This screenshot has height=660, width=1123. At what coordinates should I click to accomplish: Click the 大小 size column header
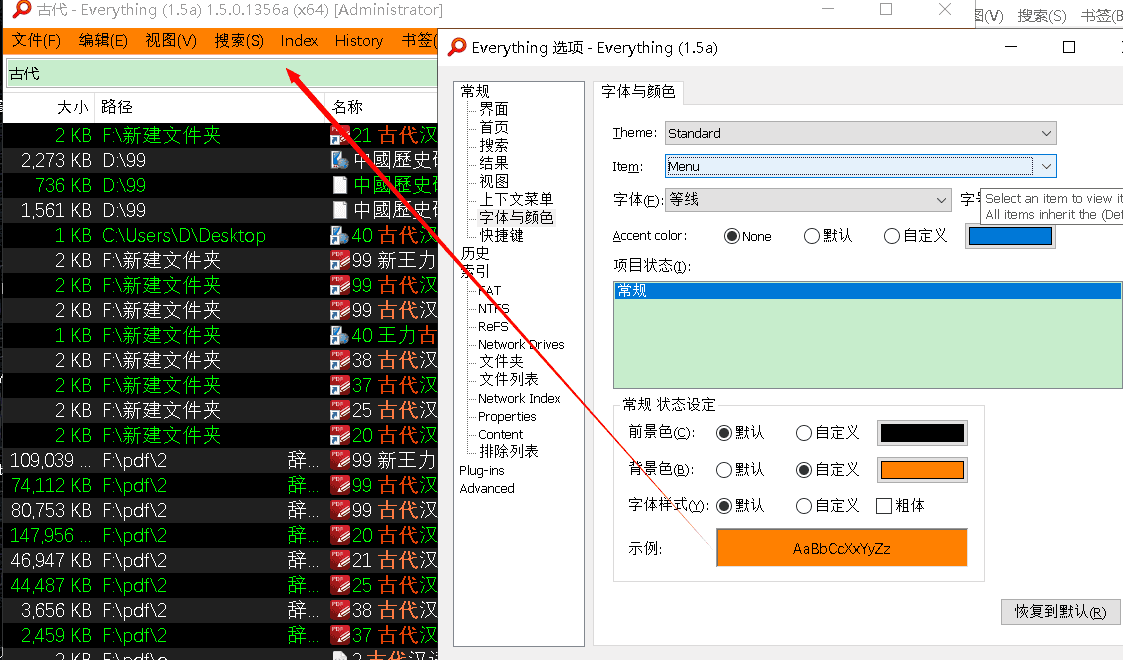(72, 107)
